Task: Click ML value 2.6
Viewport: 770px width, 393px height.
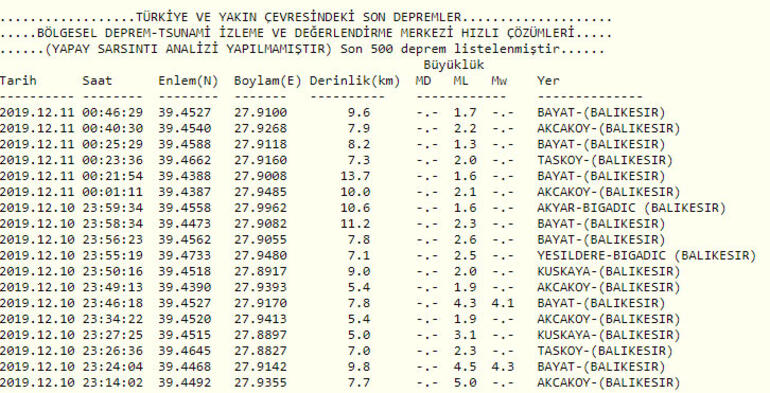Action: (465, 240)
